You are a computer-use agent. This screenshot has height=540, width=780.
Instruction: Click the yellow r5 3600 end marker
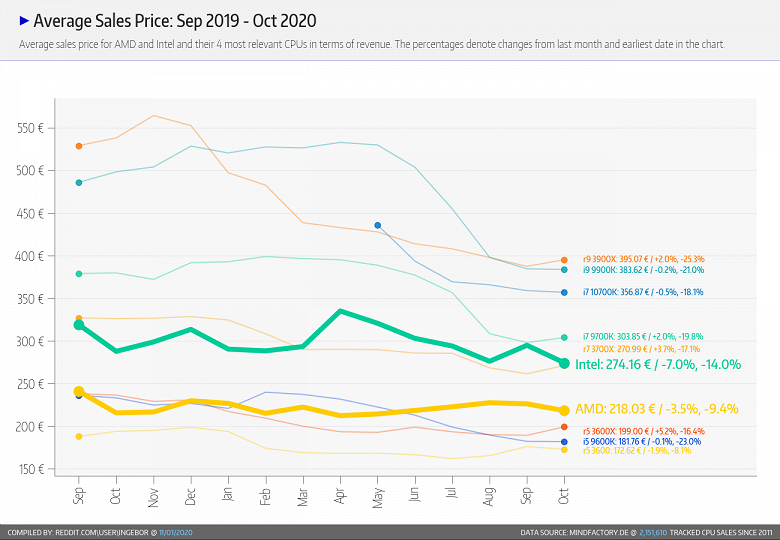[x=564, y=450]
